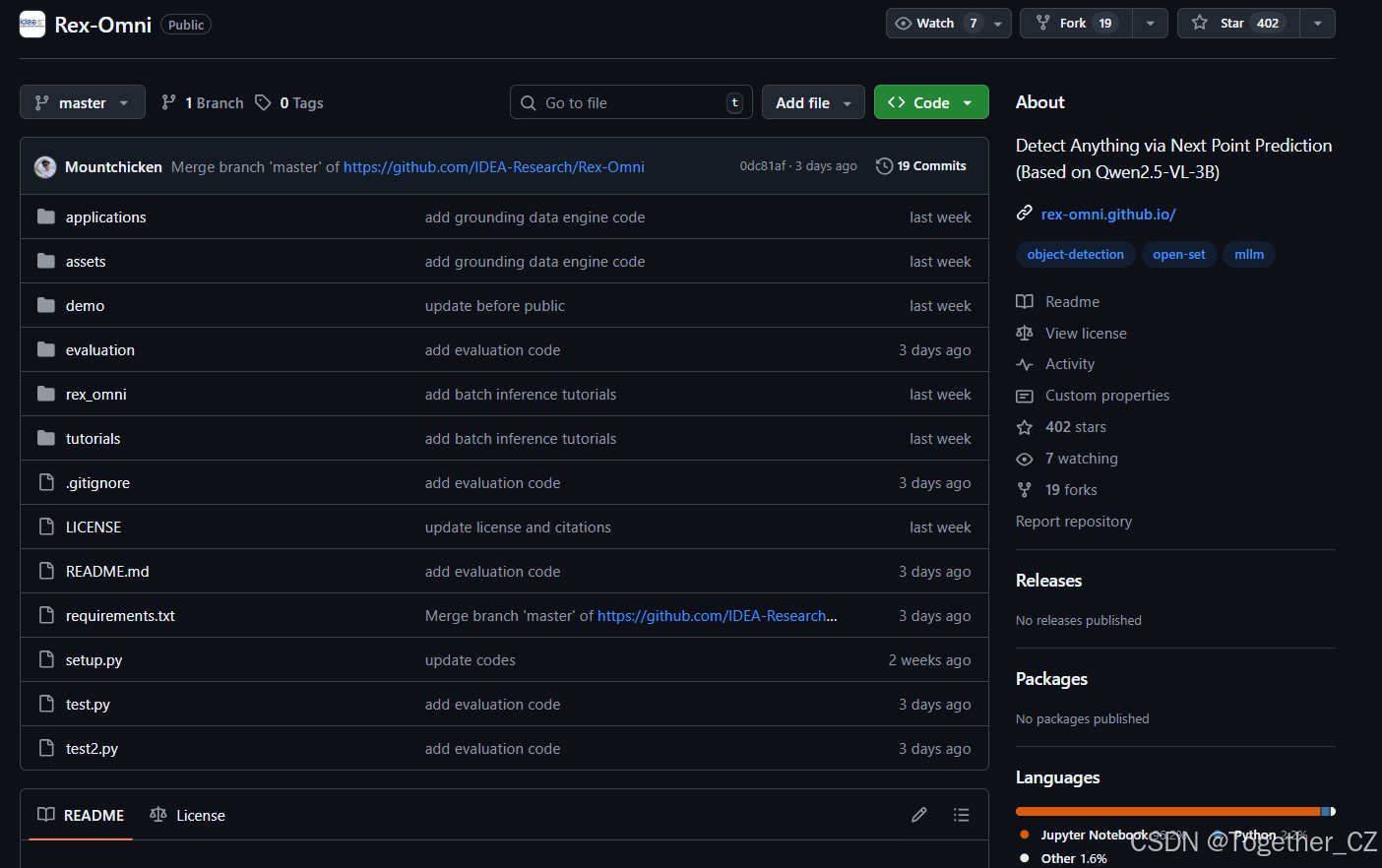Click the 7 watching link
The image size is (1382, 868).
pyautogui.click(x=1082, y=459)
